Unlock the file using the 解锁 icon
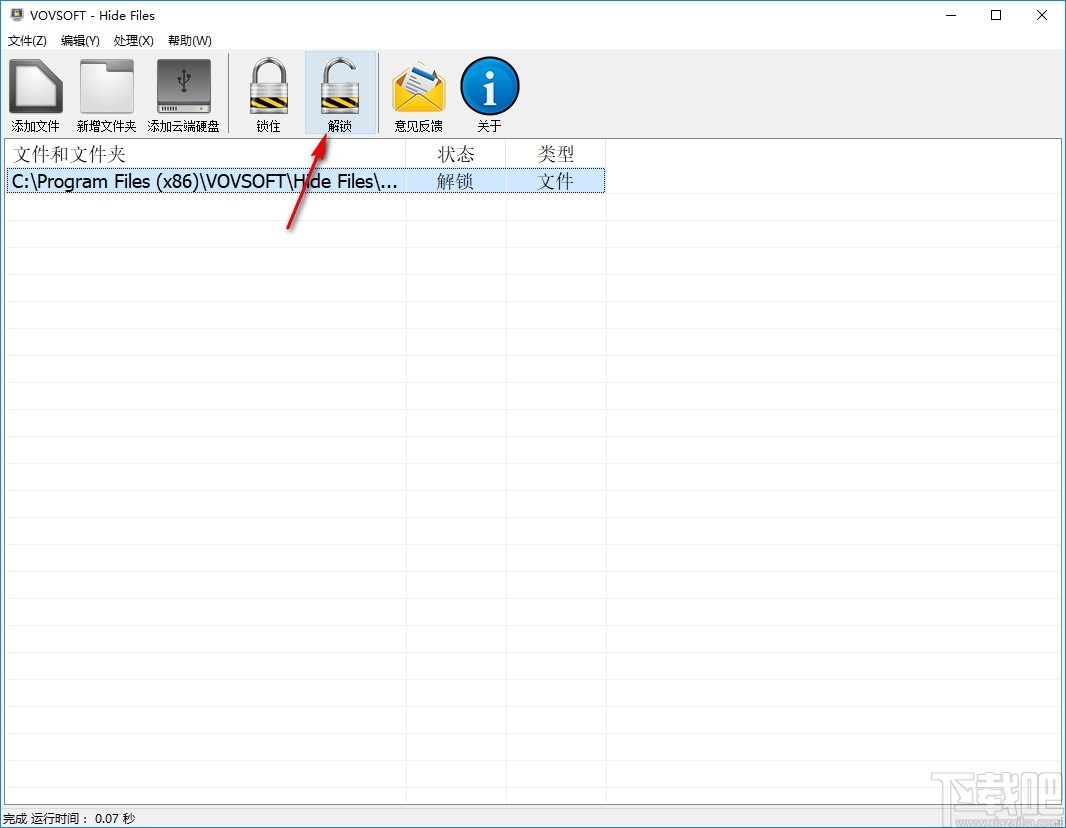 pos(340,94)
